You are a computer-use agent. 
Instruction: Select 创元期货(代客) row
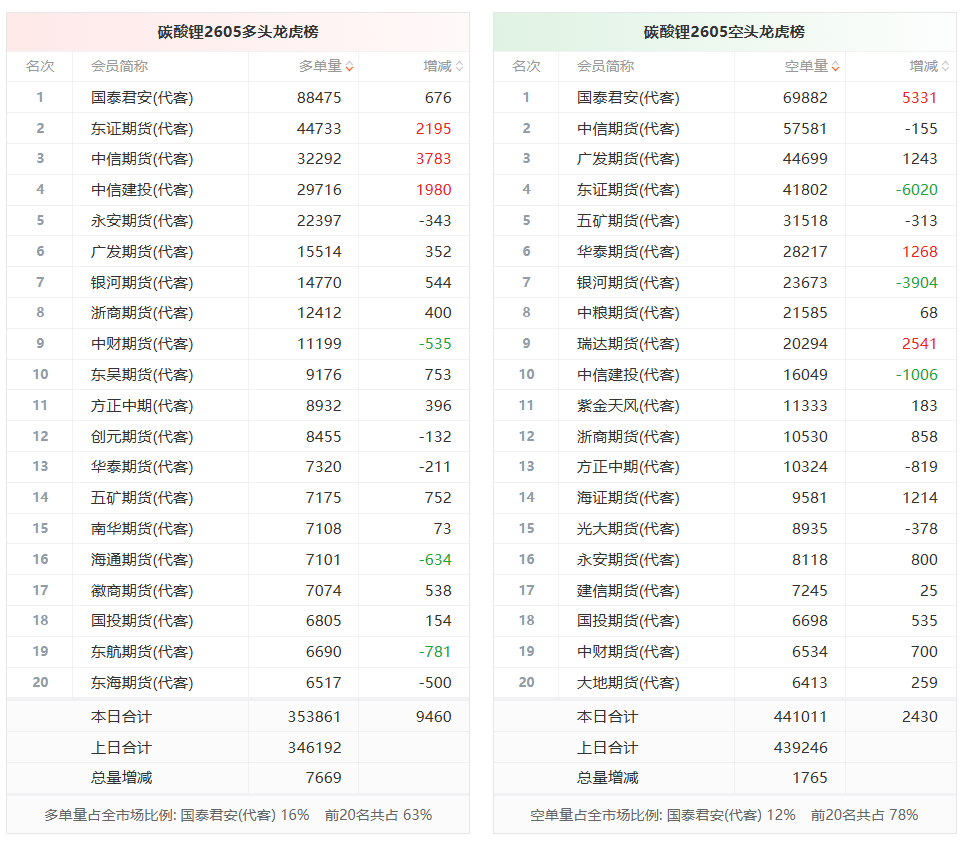click(238, 437)
